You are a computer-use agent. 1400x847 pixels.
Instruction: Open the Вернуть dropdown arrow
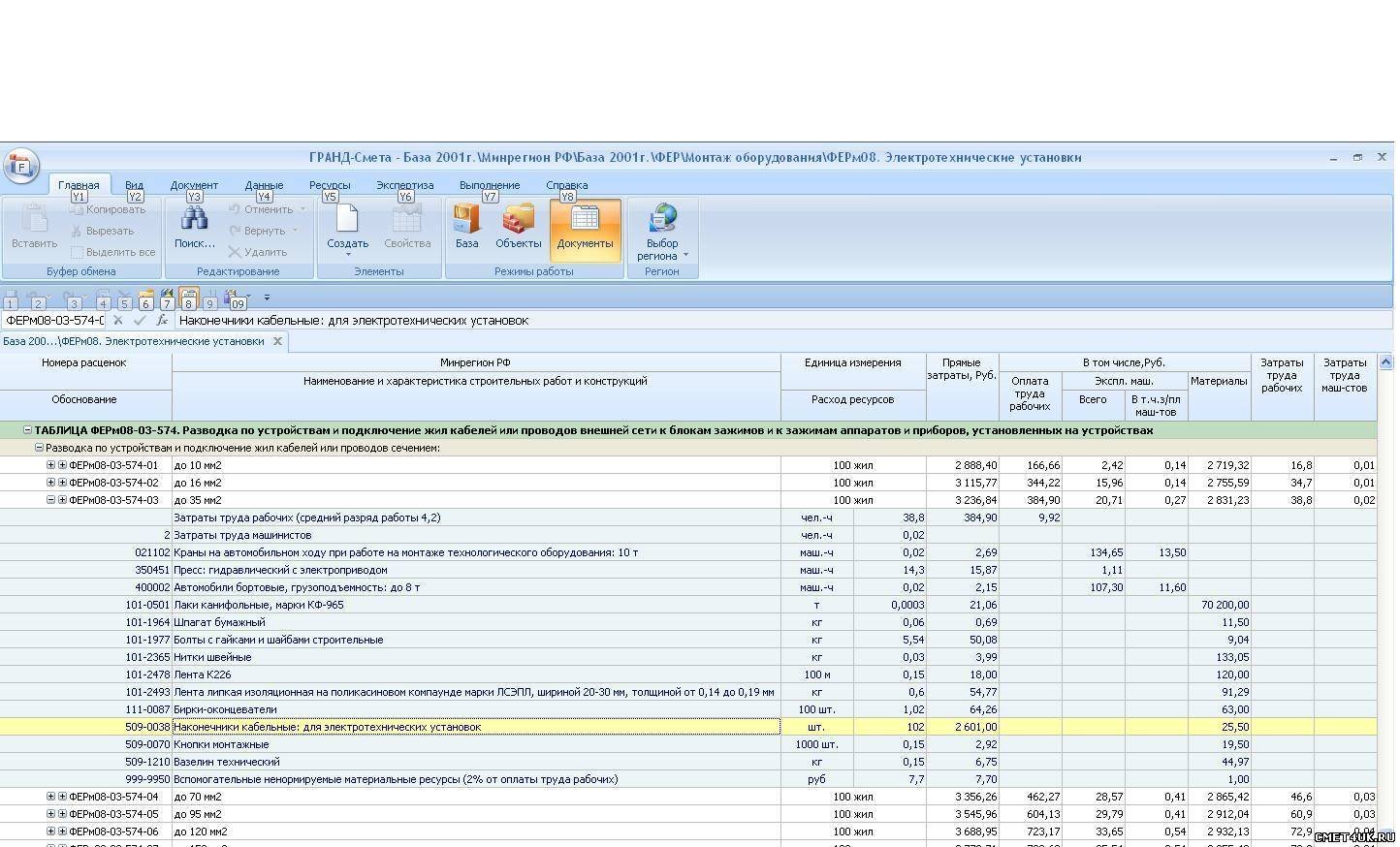(x=295, y=231)
